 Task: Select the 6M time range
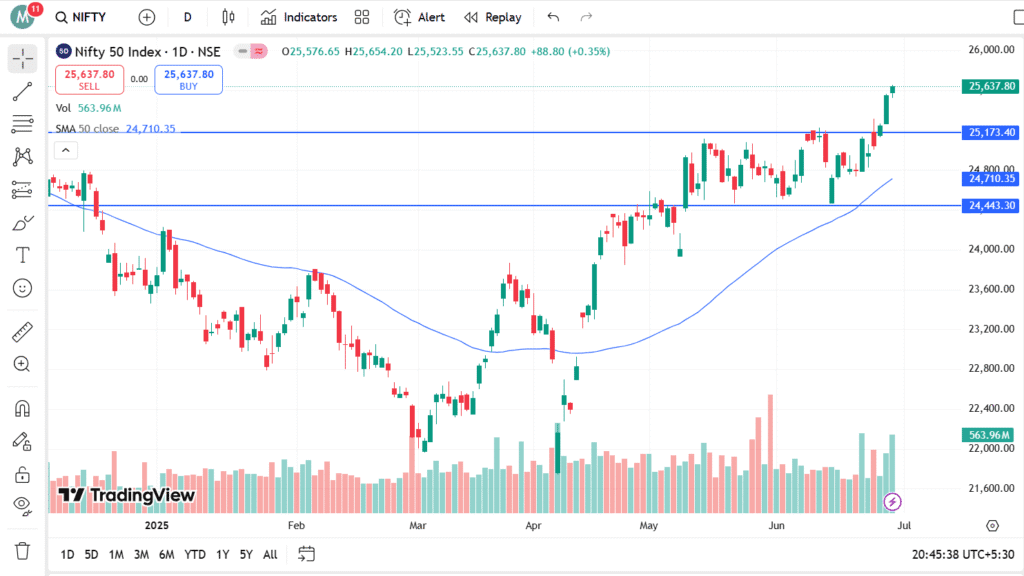167,554
